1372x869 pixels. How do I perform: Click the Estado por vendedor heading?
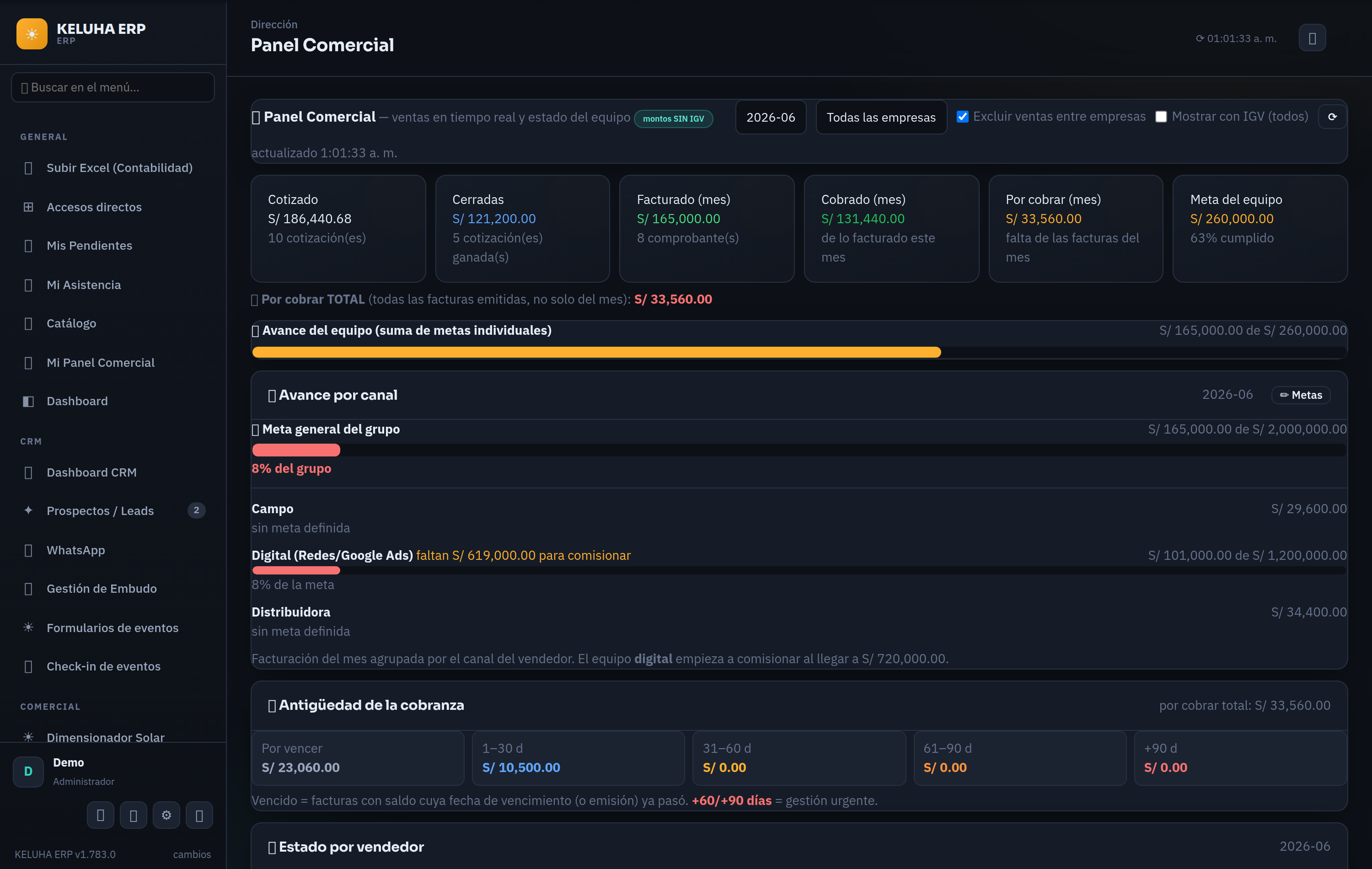[x=346, y=847]
